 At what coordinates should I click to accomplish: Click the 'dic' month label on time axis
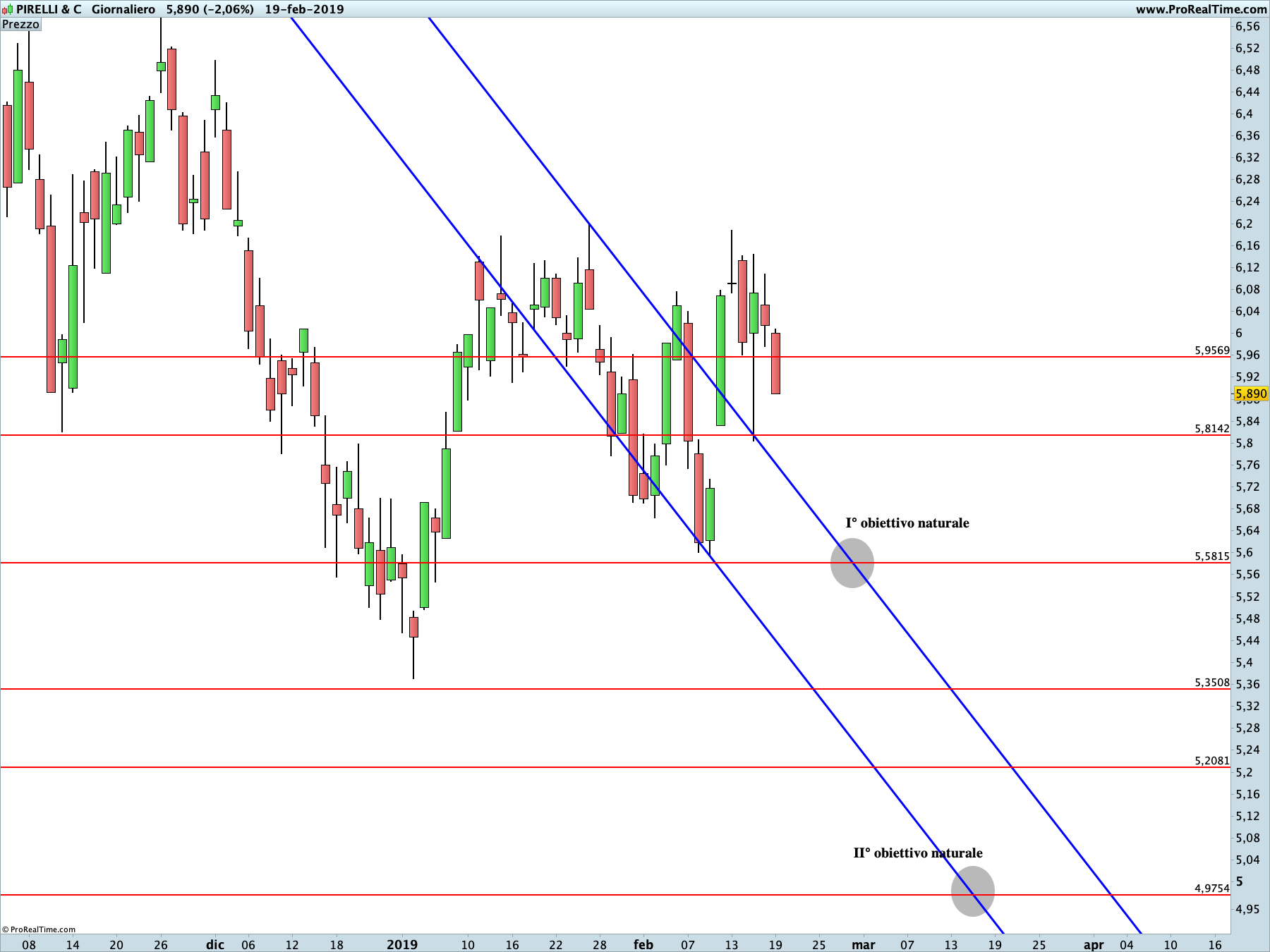(x=215, y=944)
